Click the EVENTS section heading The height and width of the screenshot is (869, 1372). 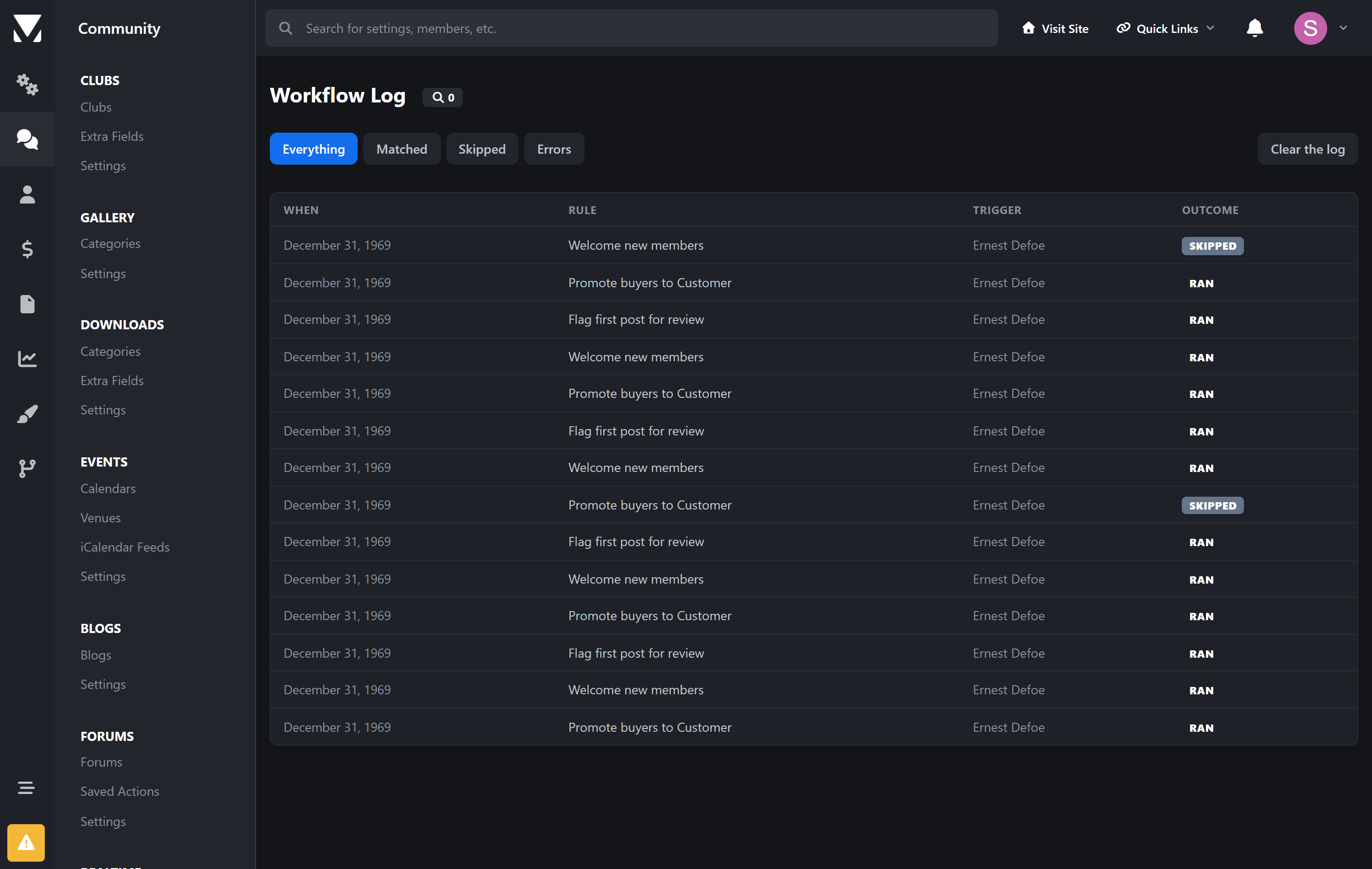click(104, 461)
